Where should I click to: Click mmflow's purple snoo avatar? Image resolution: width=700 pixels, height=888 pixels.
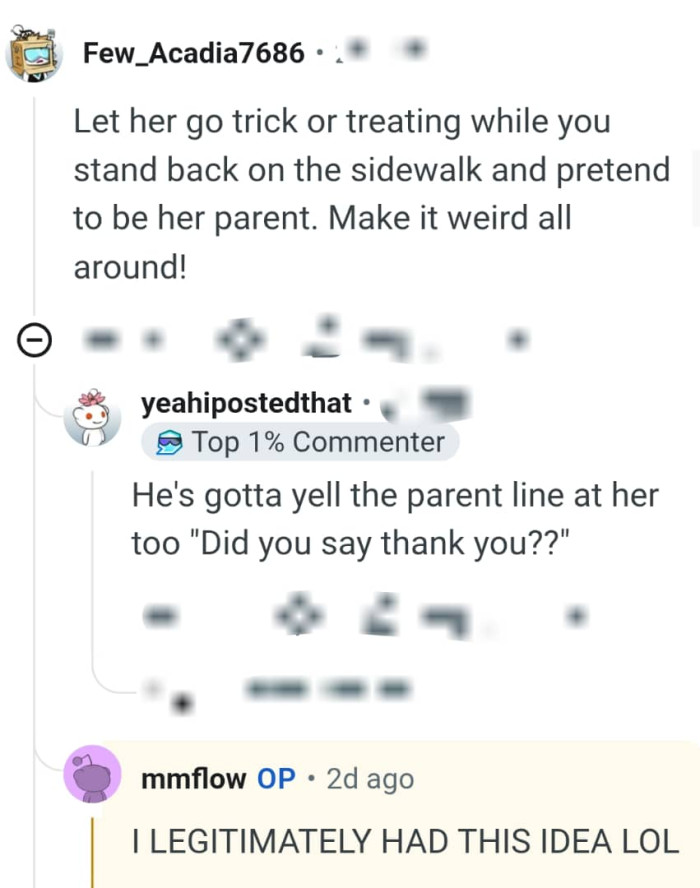coord(90,778)
